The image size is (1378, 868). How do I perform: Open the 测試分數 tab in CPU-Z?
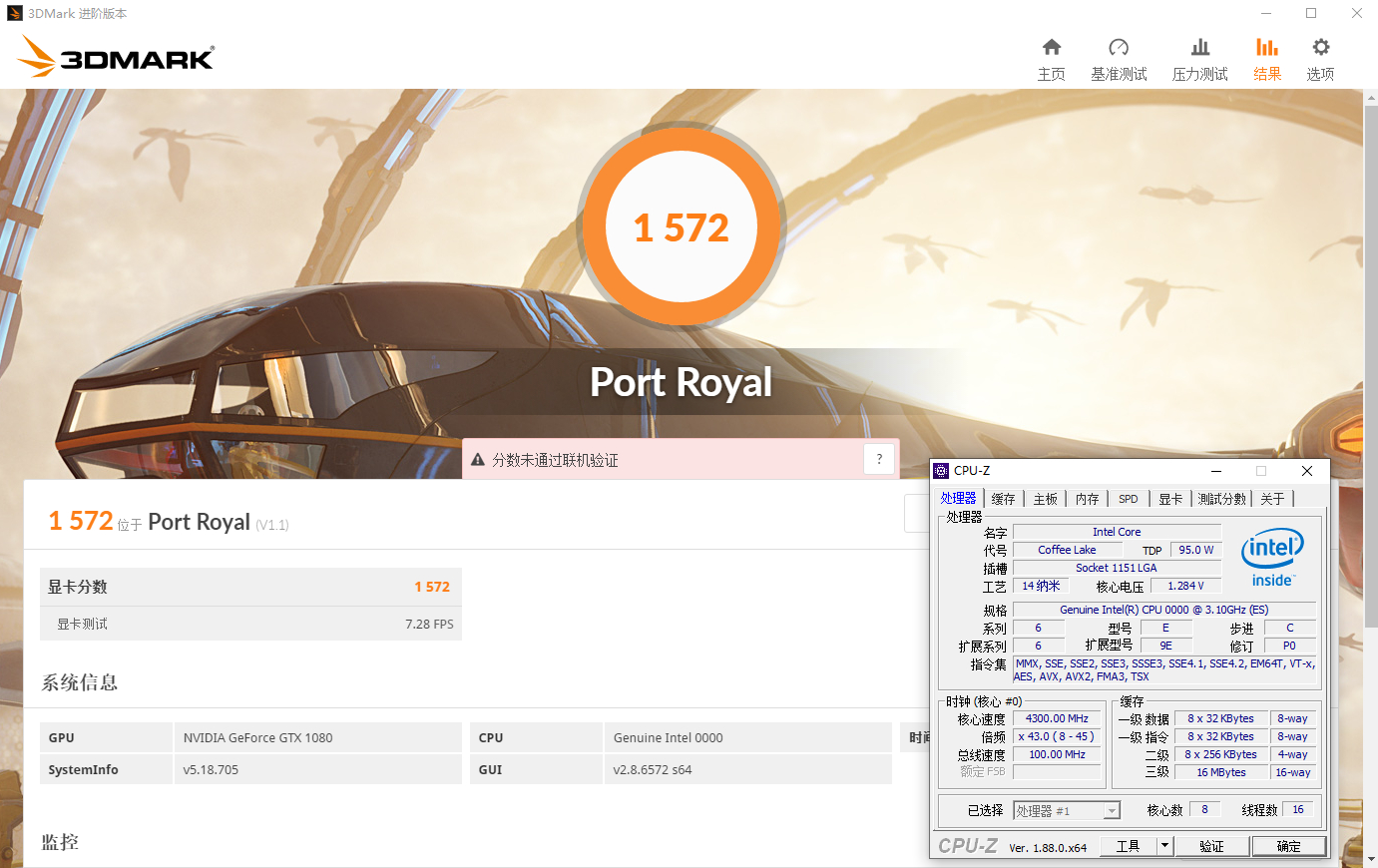tap(1222, 499)
